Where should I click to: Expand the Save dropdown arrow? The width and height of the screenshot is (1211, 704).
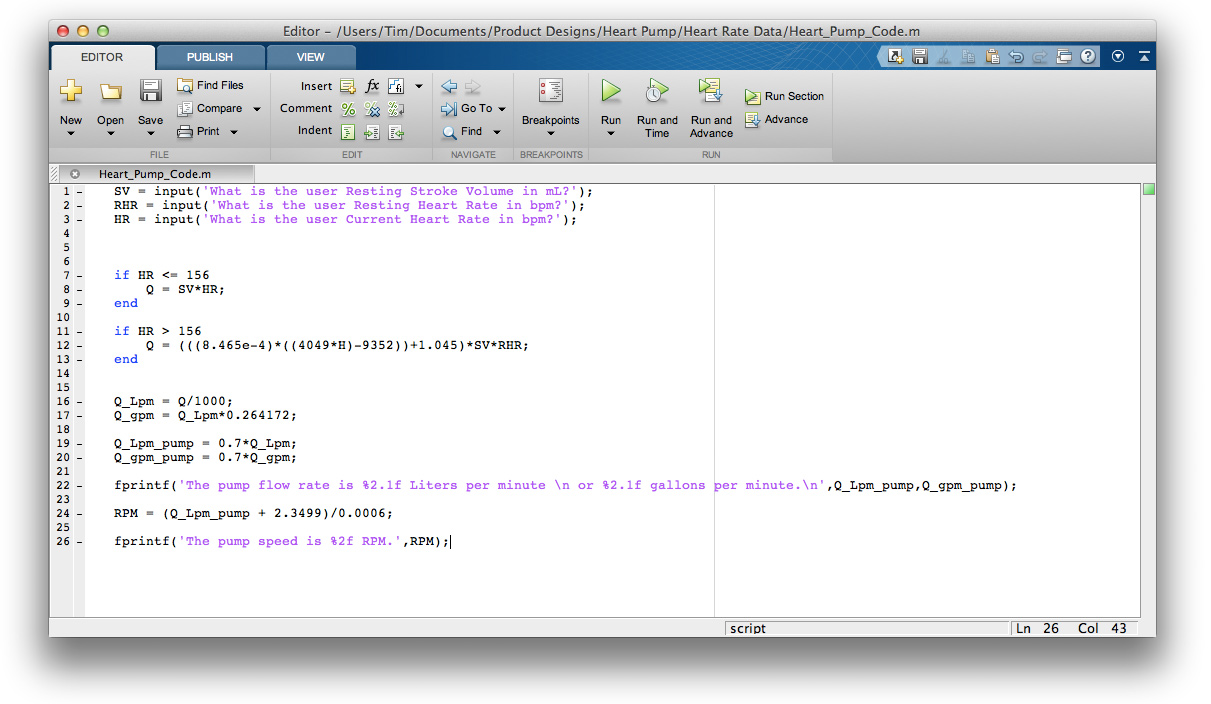point(151,133)
